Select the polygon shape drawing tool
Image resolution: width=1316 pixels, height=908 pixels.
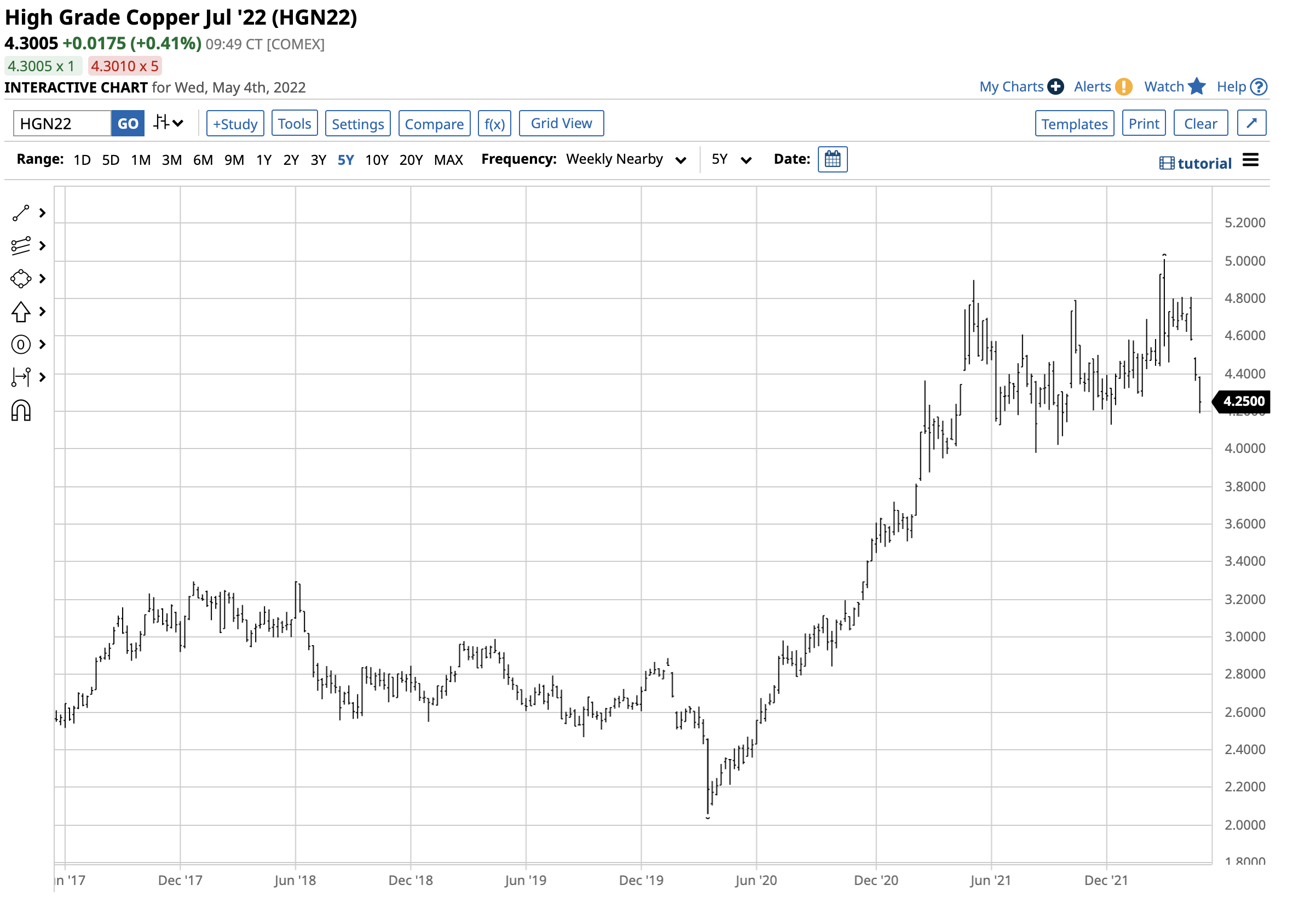pos(21,279)
